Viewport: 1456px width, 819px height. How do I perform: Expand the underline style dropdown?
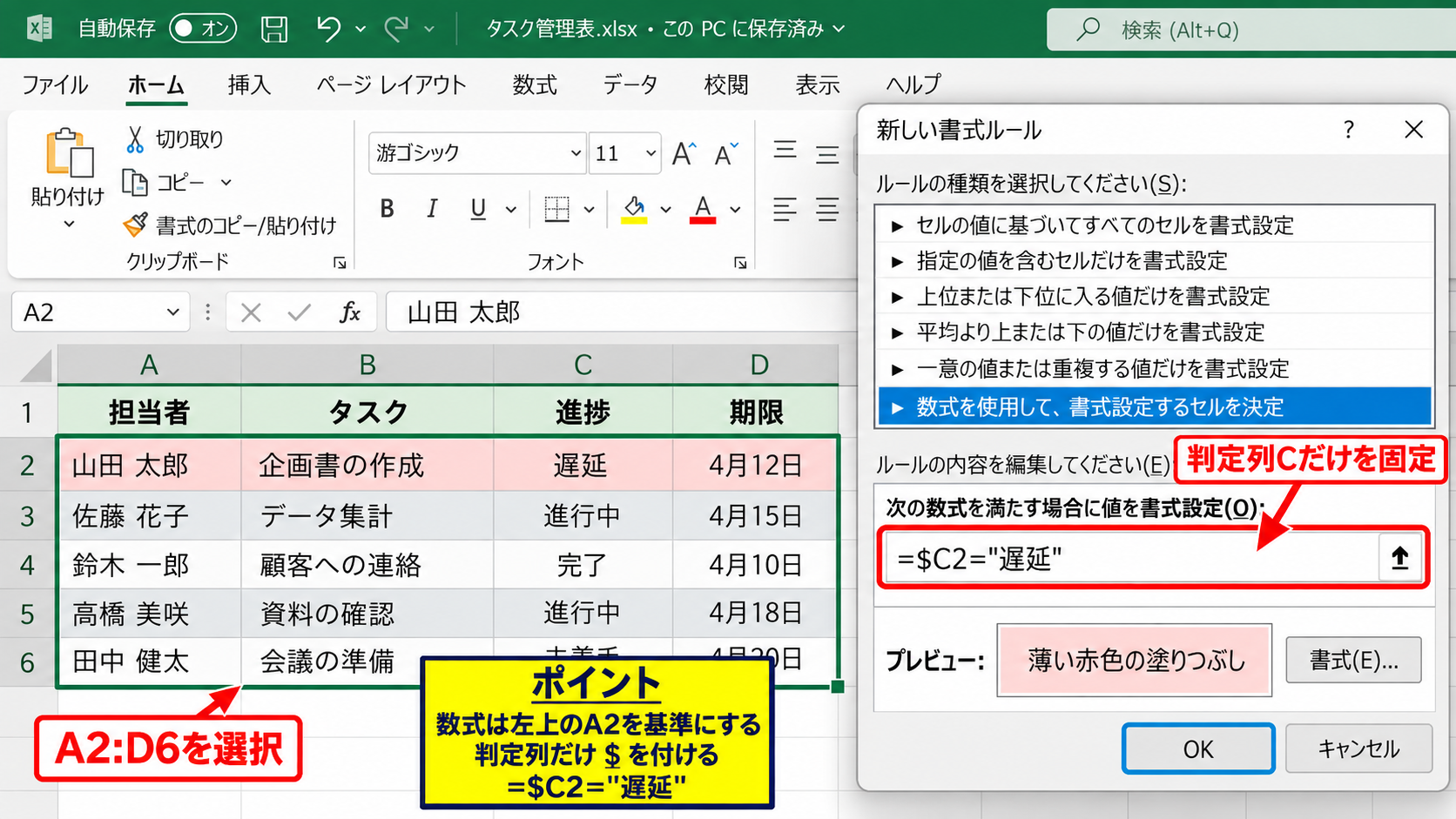coord(511,210)
